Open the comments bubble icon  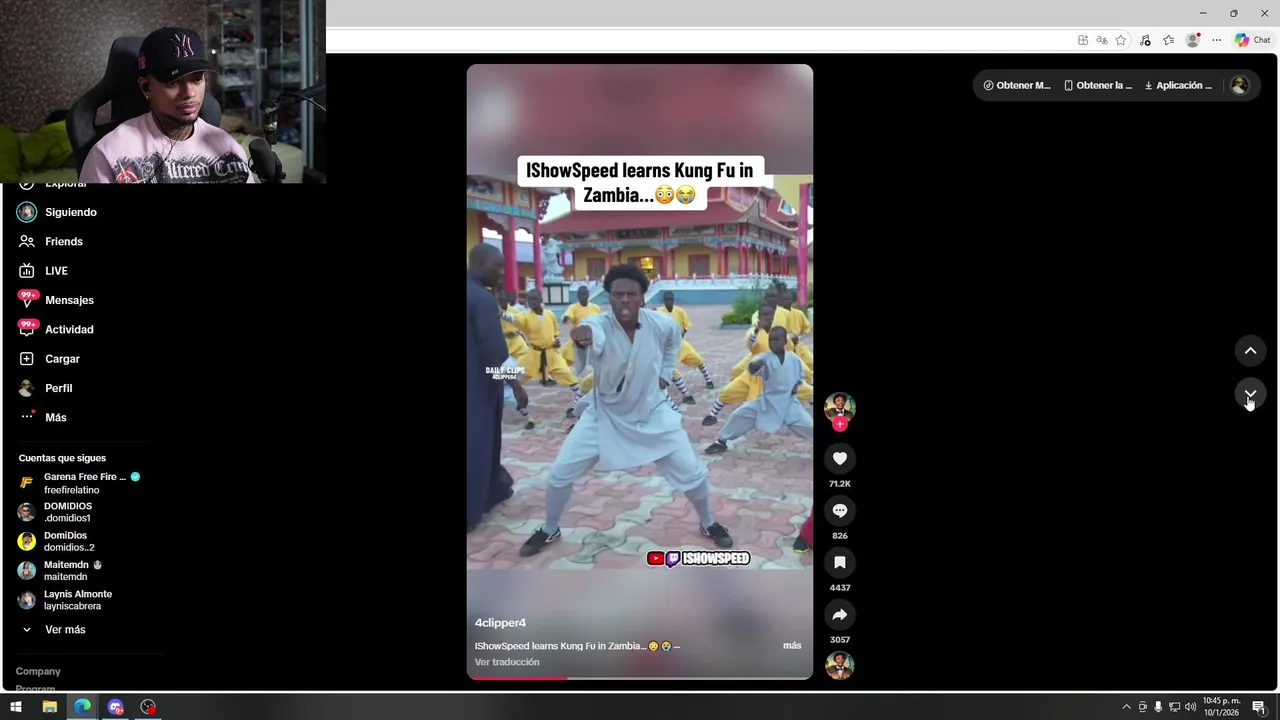[840, 511]
